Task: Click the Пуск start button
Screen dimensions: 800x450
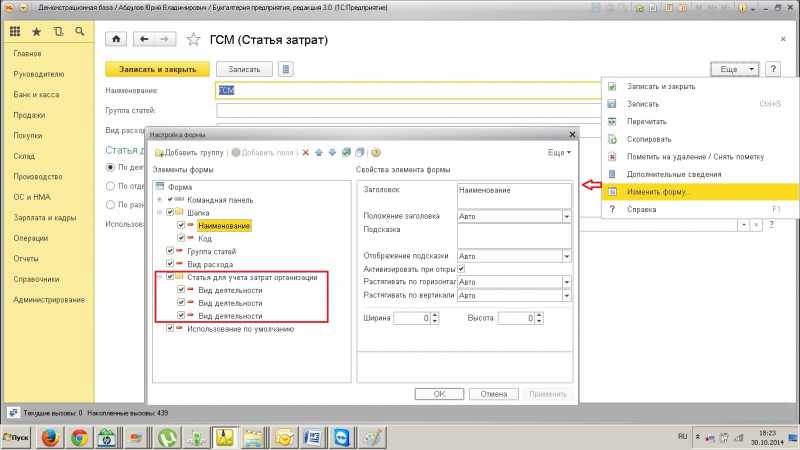Action: (x=16, y=438)
